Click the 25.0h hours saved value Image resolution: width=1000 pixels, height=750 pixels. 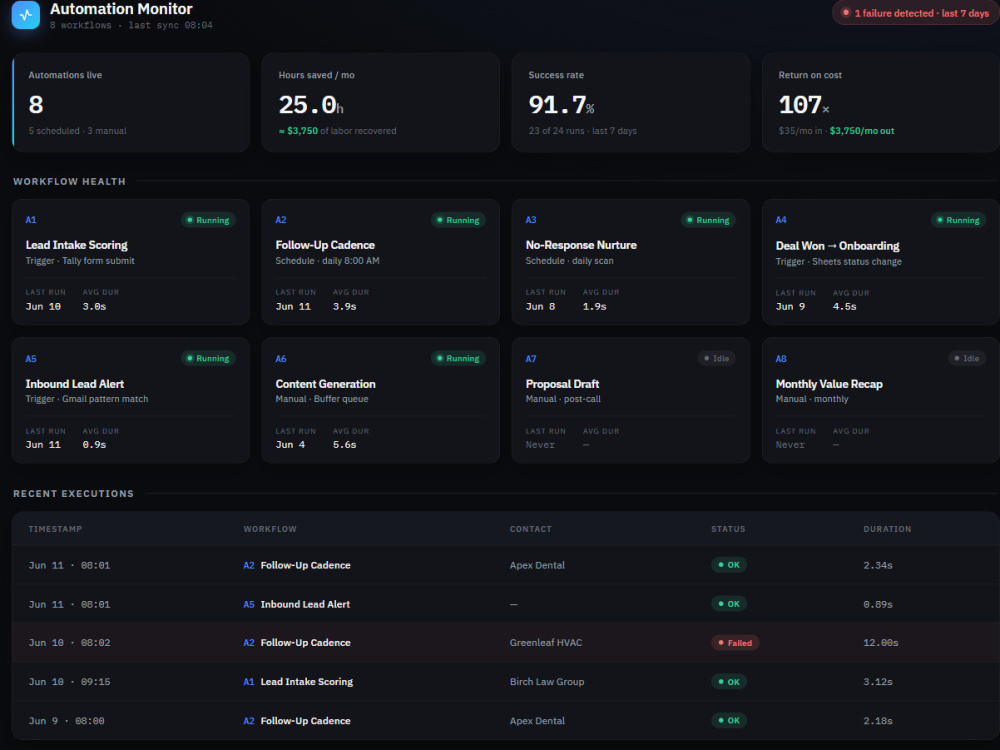311,105
